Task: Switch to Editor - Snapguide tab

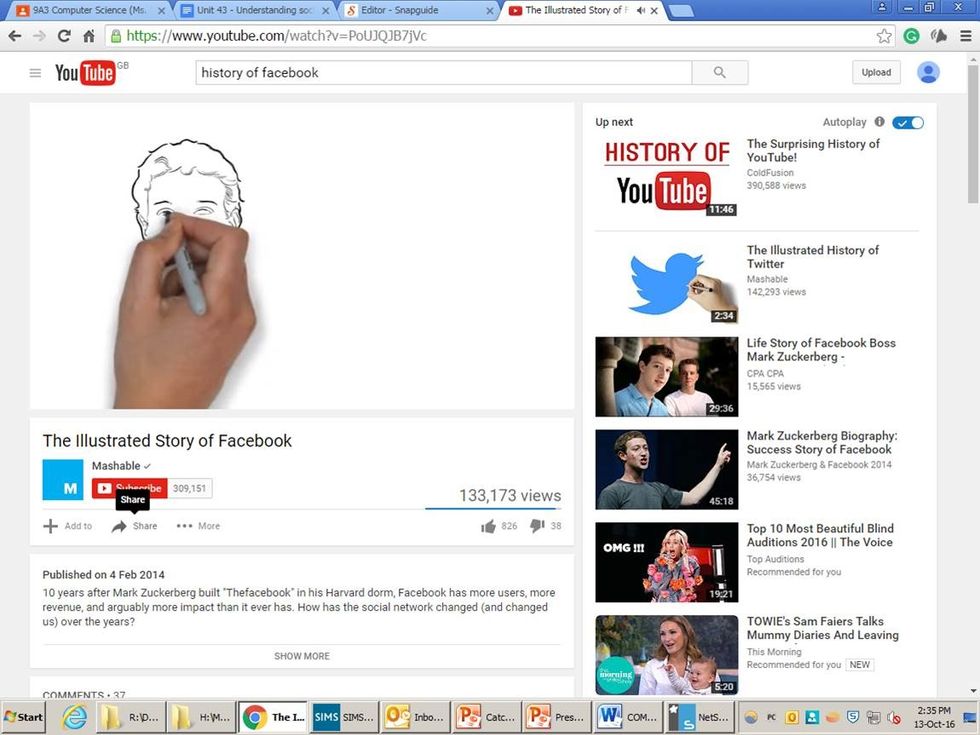Action: click(x=418, y=11)
